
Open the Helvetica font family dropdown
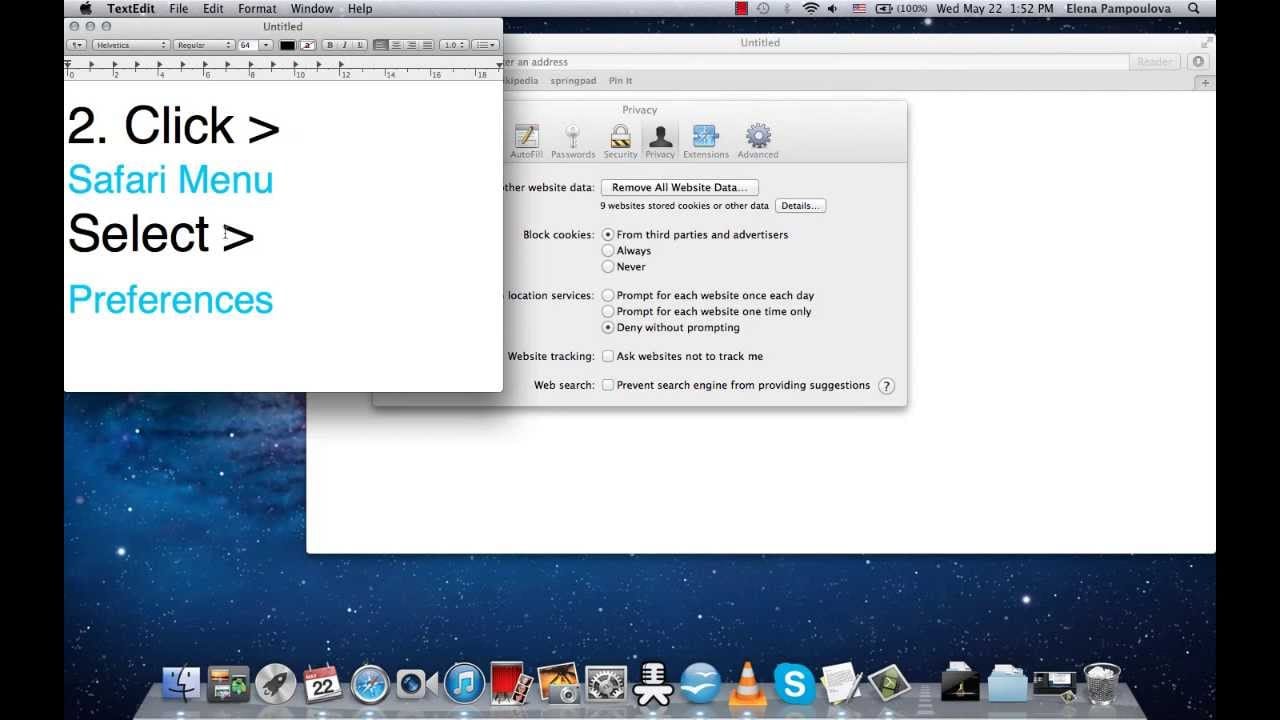click(131, 45)
